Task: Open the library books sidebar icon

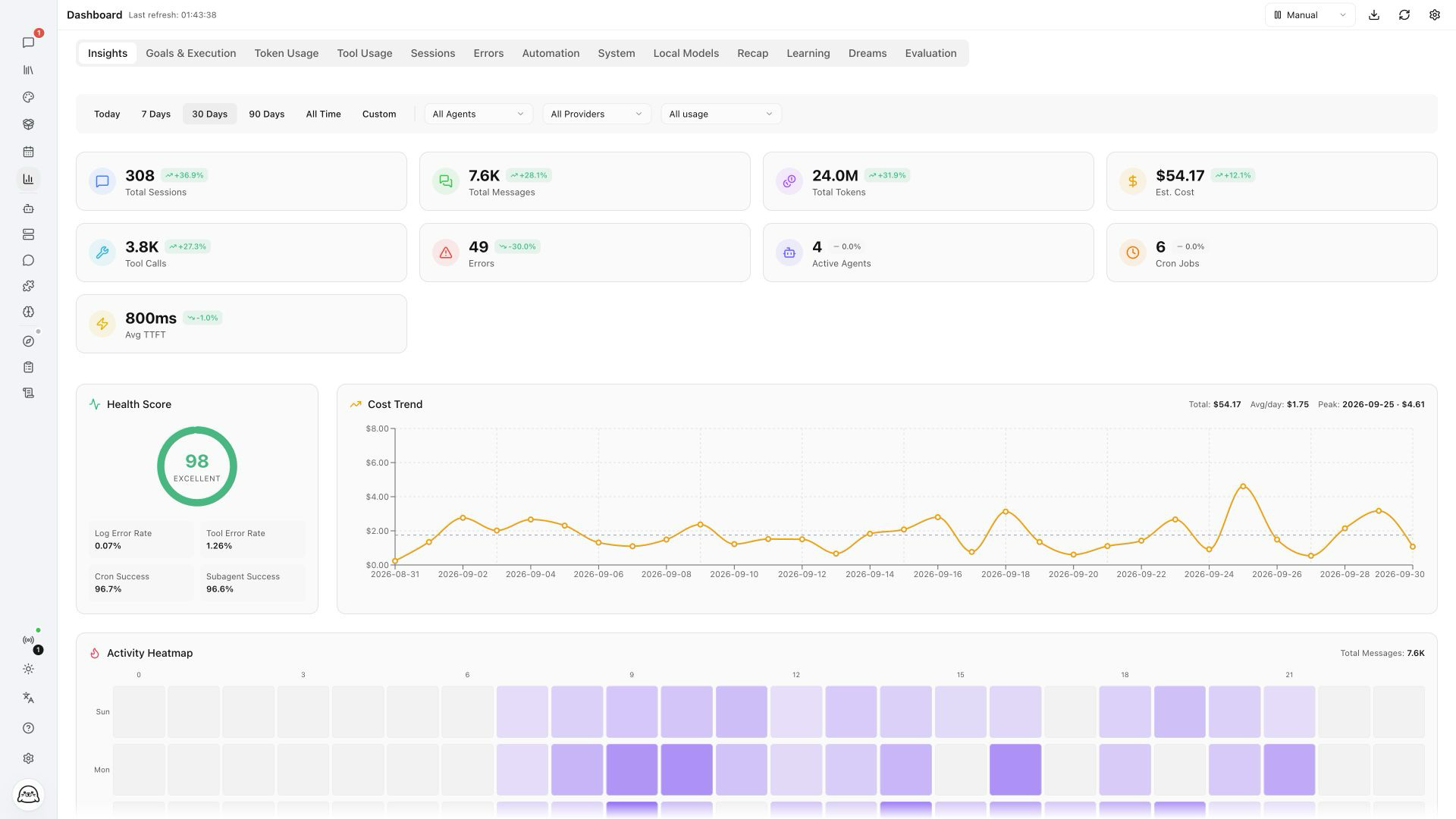Action: click(29, 70)
